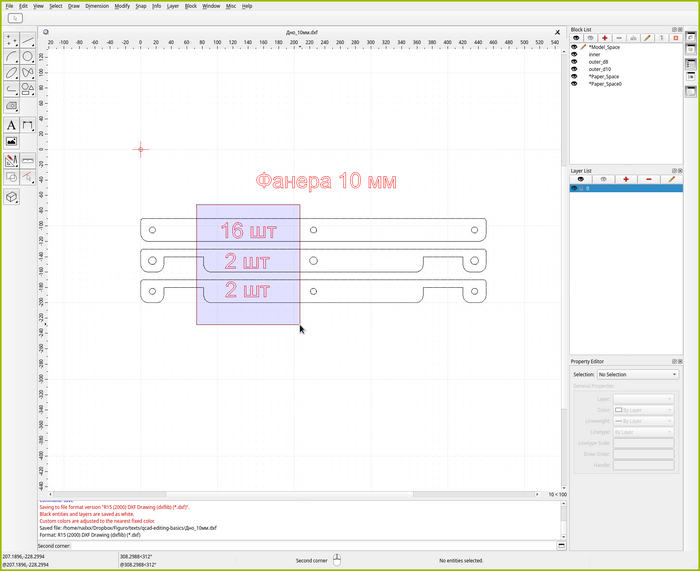Add a new block with the plus icon

[x=604, y=37]
